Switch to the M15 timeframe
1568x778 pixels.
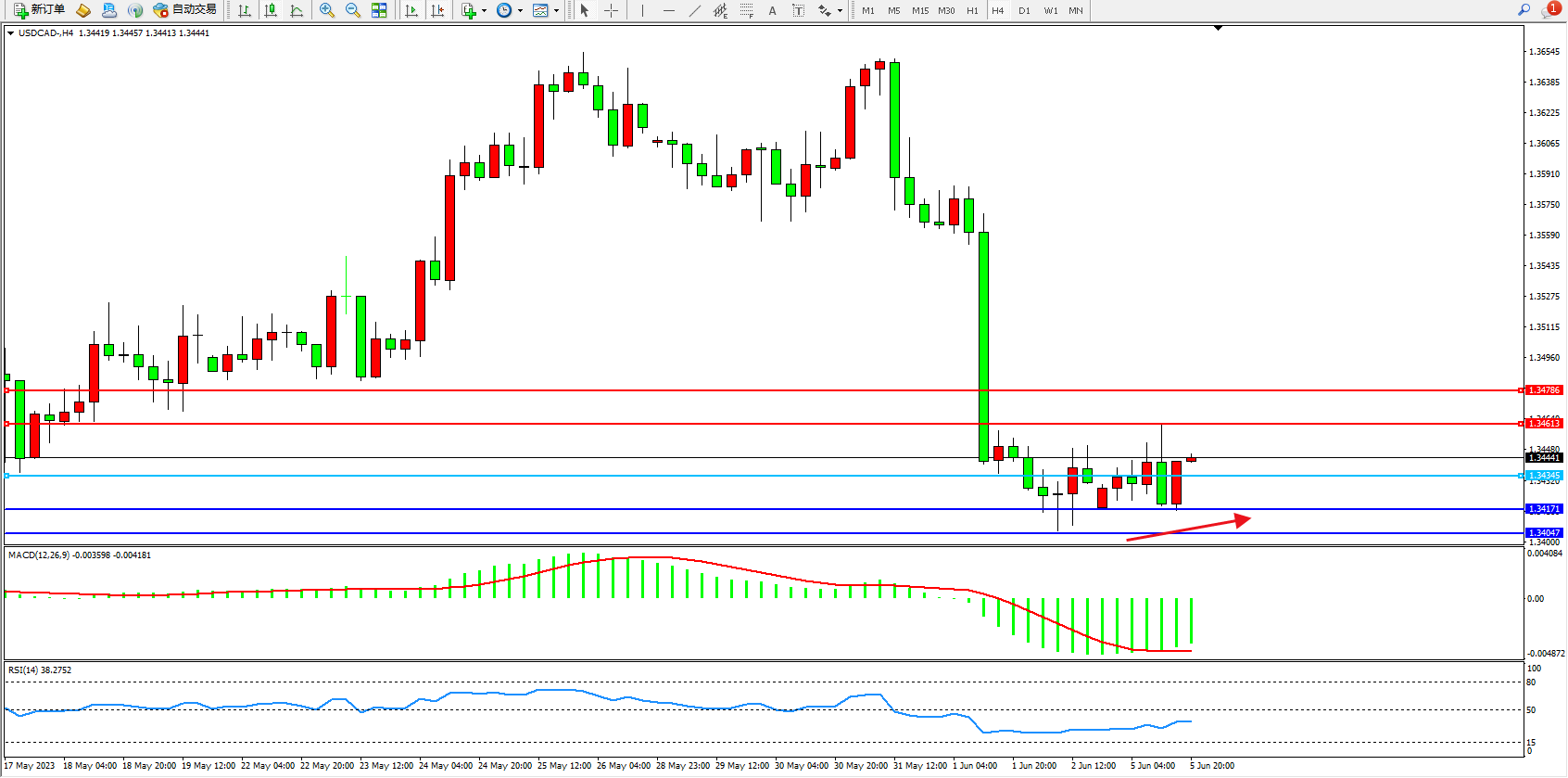(x=919, y=10)
